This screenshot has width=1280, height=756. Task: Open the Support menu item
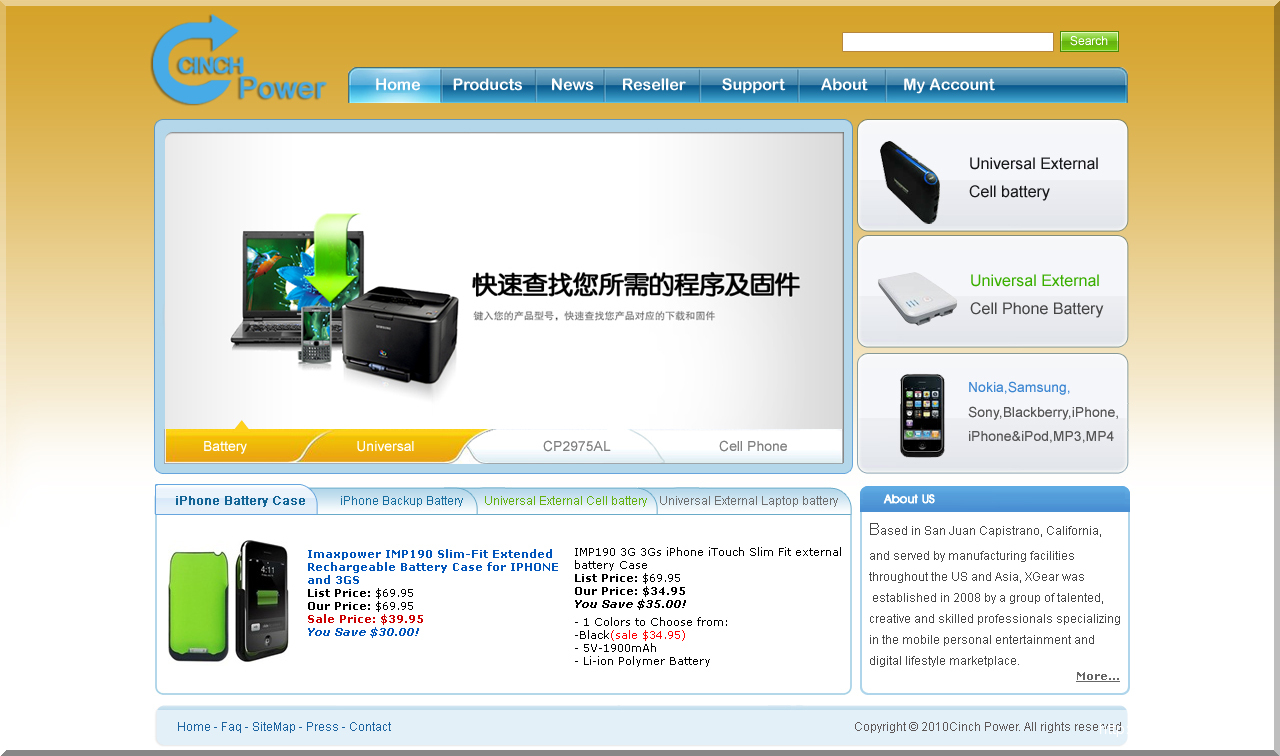coord(753,85)
